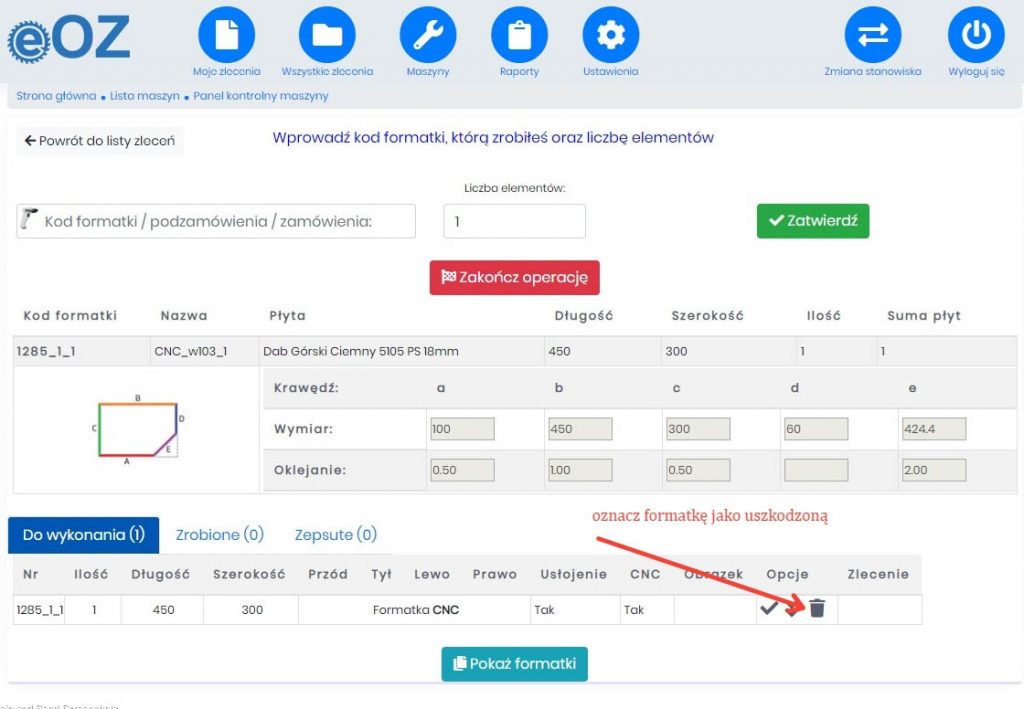Click the trash icon for row 1285_1_1

coord(817,608)
